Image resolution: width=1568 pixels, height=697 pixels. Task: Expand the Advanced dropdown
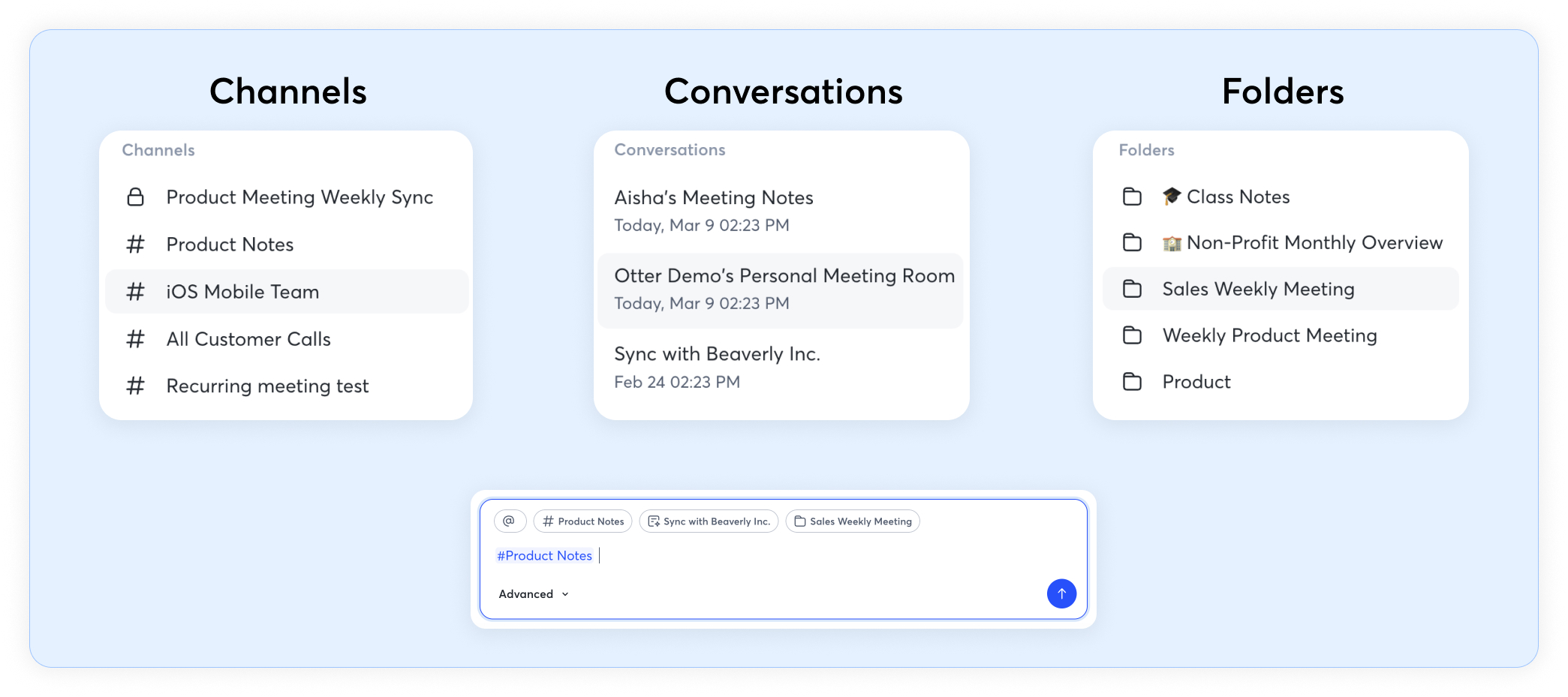click(x=534, y=594)
